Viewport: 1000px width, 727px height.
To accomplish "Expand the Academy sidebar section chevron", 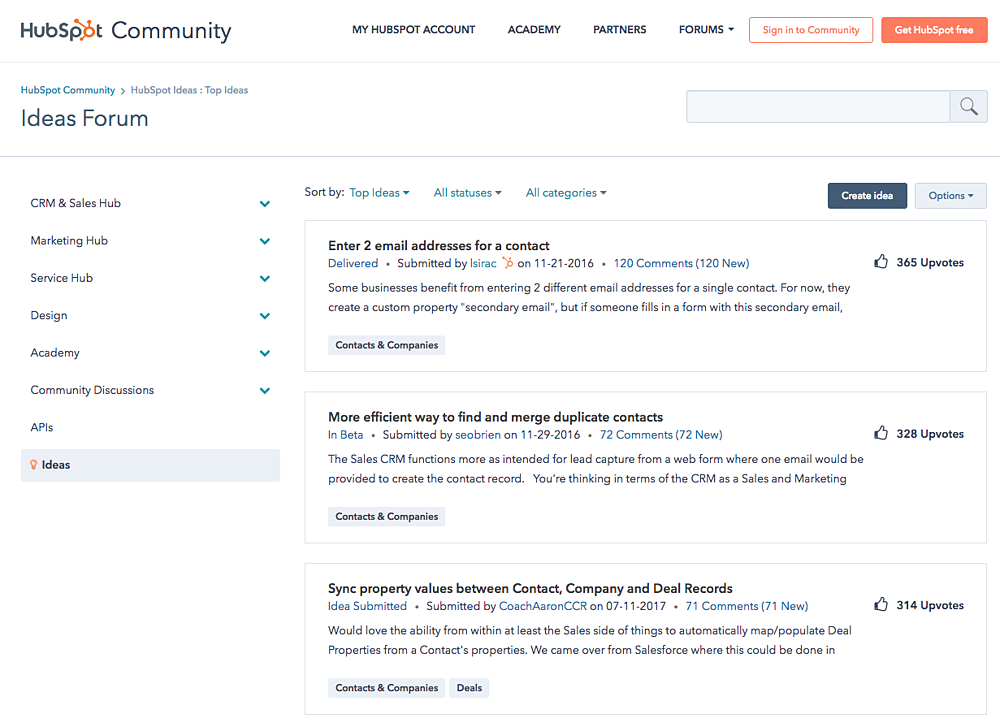I will (x=265, y=353).
